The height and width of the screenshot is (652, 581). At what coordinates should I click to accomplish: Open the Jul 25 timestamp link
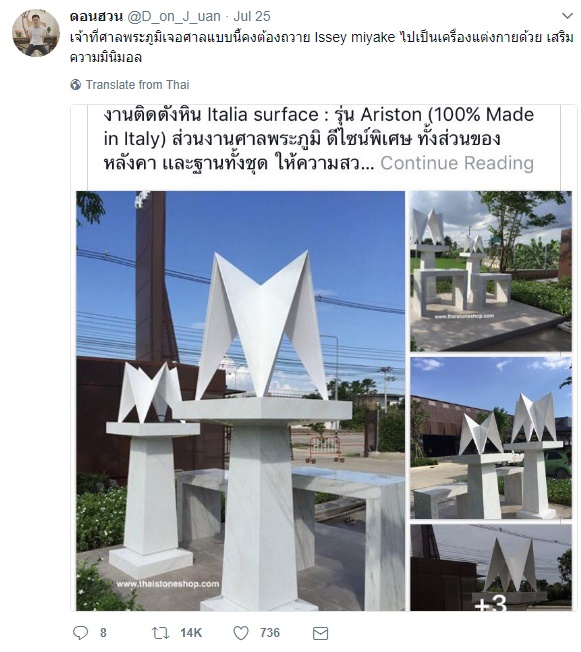(x=252, y=16)
